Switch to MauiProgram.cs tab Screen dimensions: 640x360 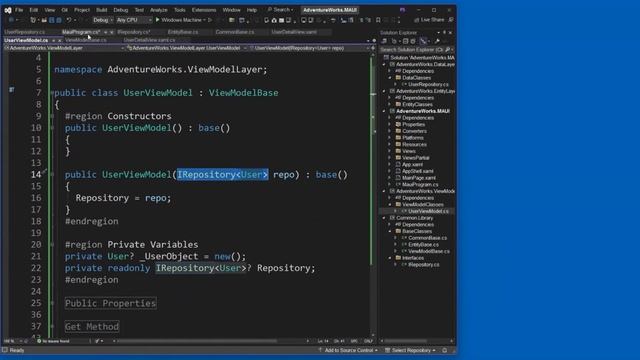80,32
